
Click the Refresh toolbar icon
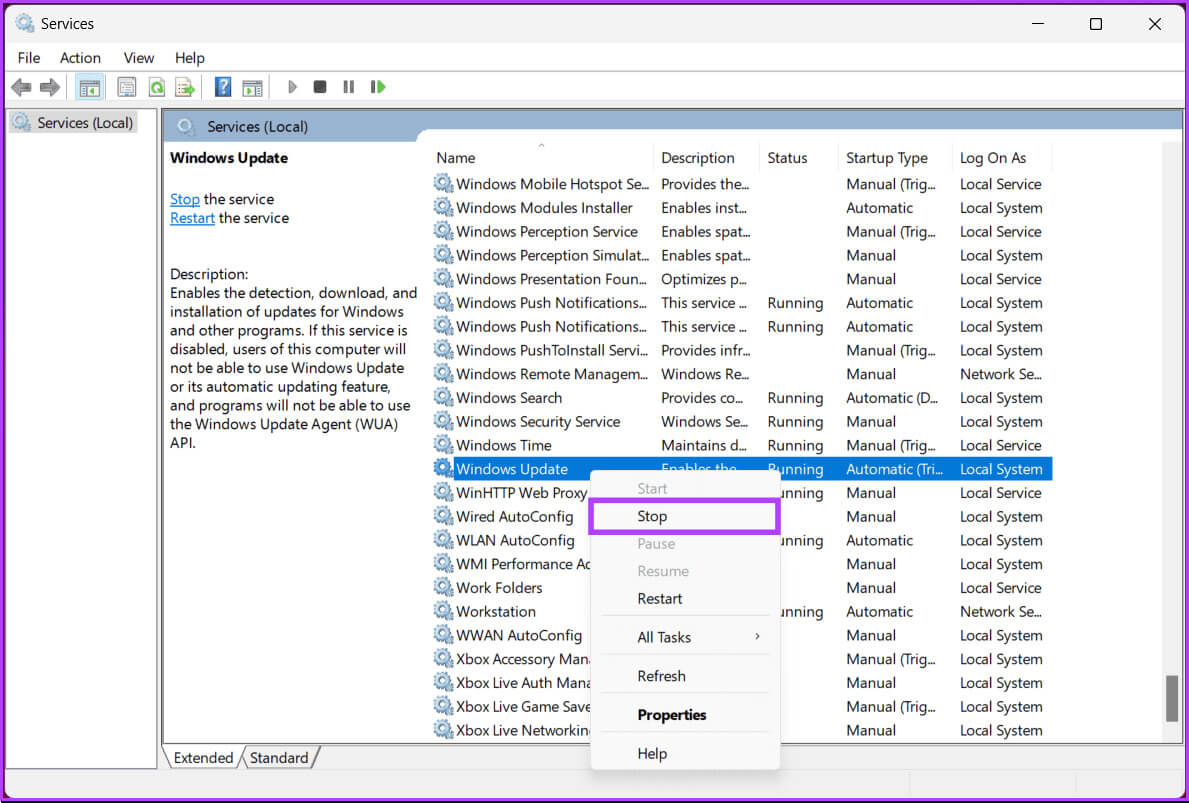tap(156, 87)
